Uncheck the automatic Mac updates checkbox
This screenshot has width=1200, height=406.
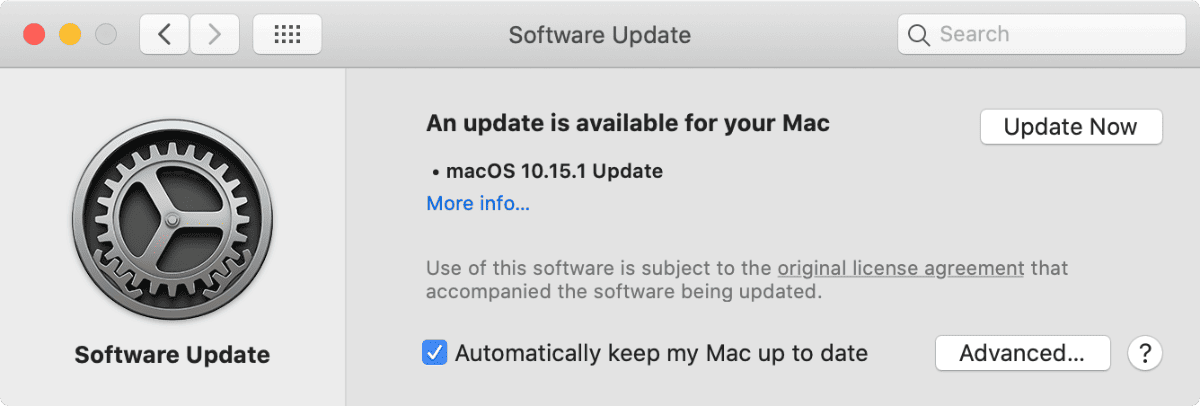click(434, 353)
